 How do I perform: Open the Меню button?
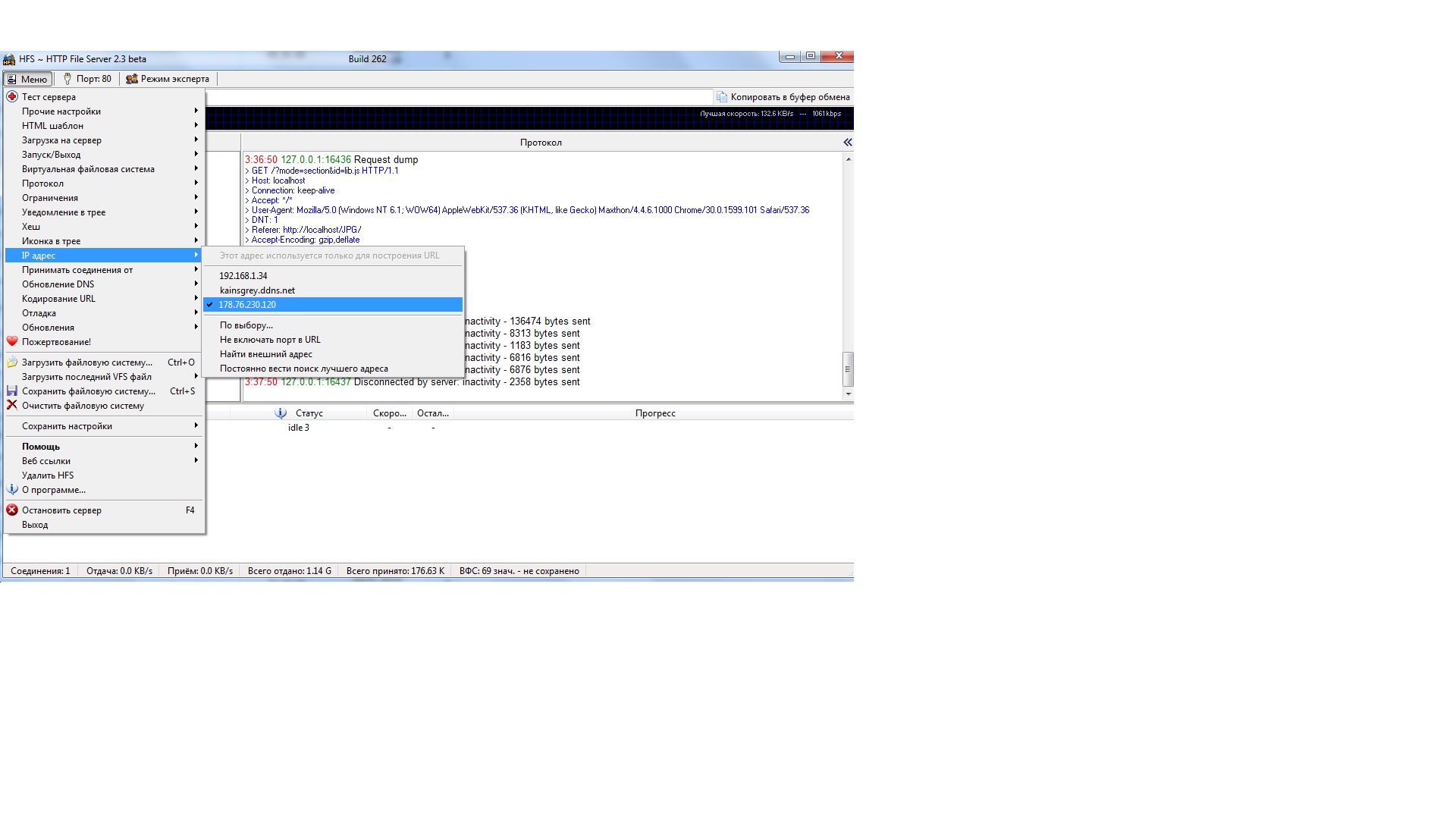pyautogui.click(x=27, y=79)
